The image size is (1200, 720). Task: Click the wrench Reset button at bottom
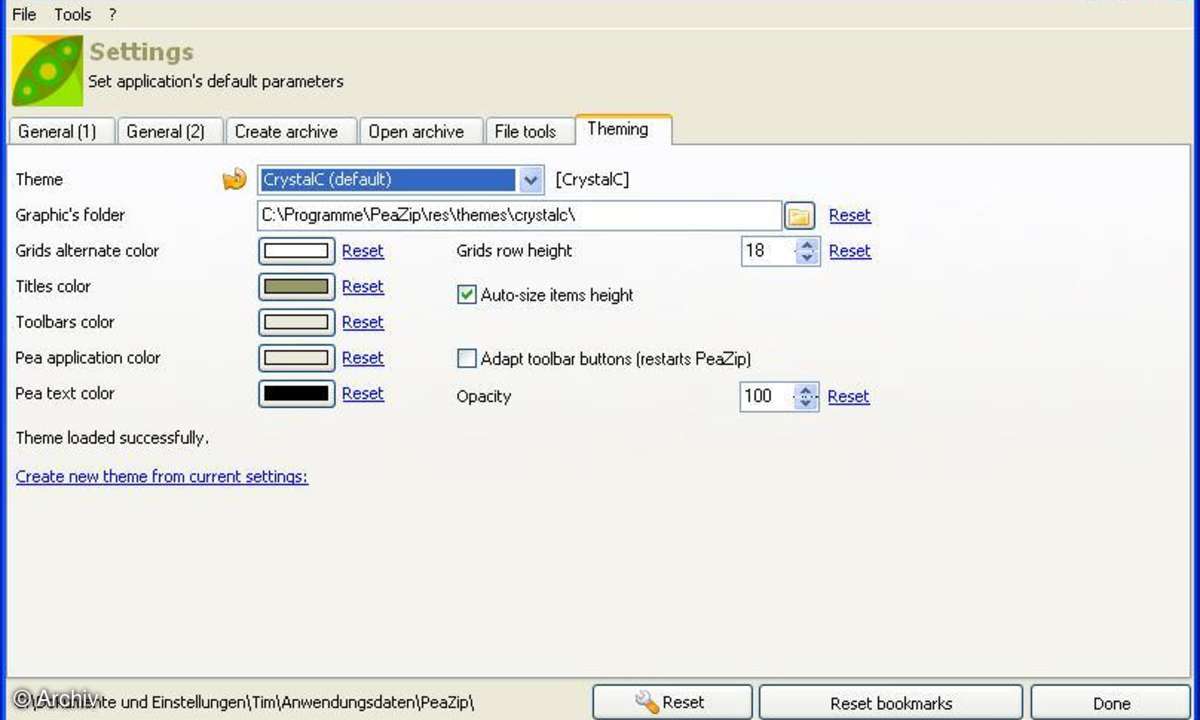click(x=672, y=702)
